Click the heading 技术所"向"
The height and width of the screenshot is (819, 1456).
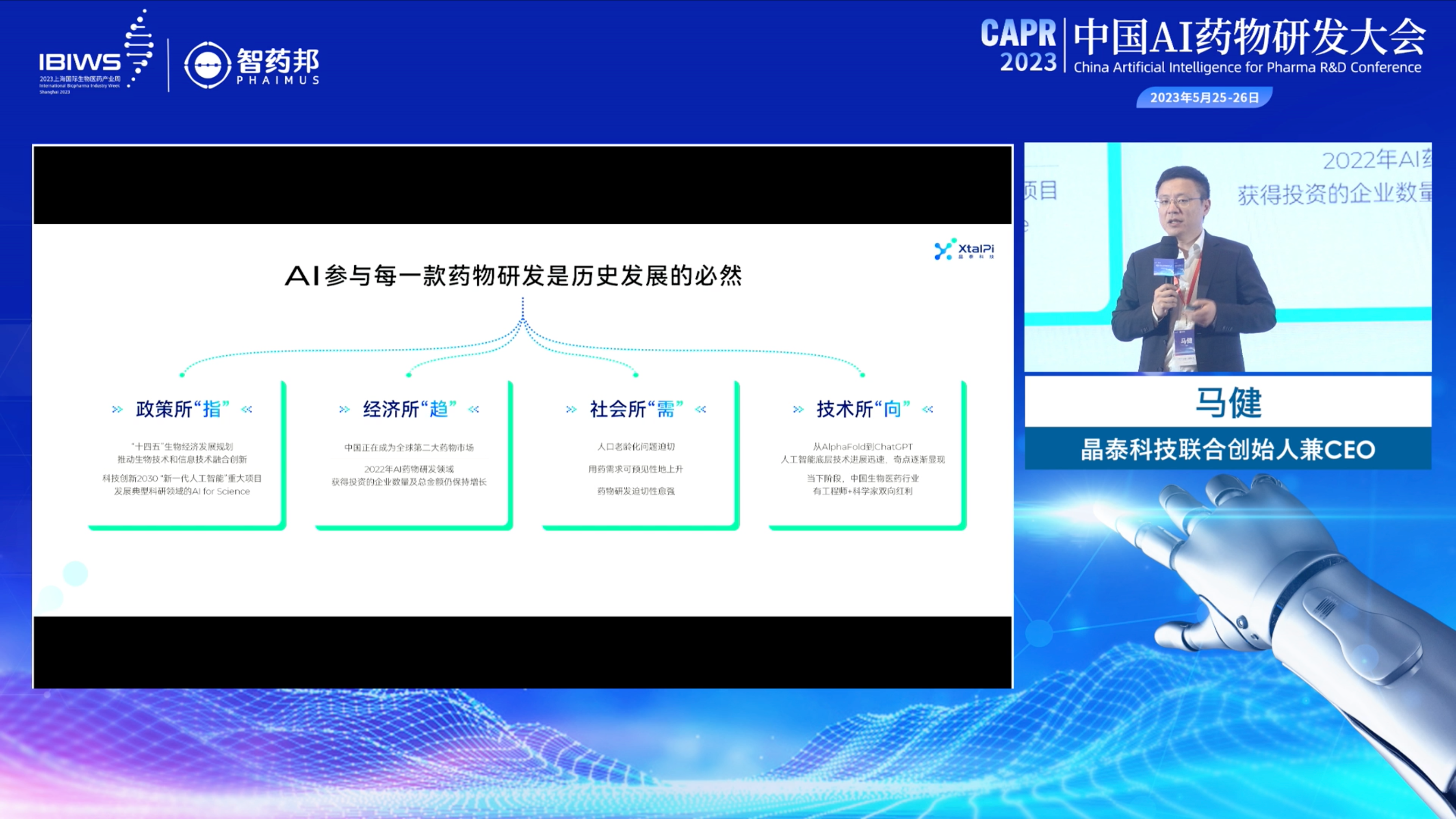click(863, 409)
